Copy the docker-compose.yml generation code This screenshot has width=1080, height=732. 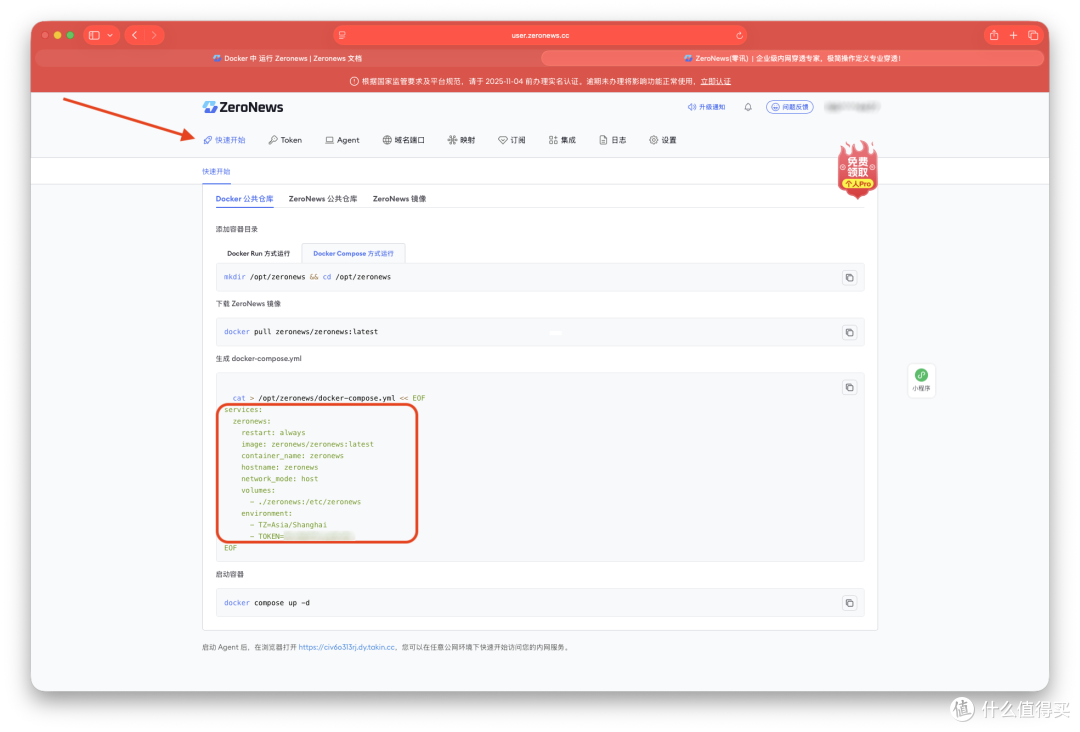[850, 388]
